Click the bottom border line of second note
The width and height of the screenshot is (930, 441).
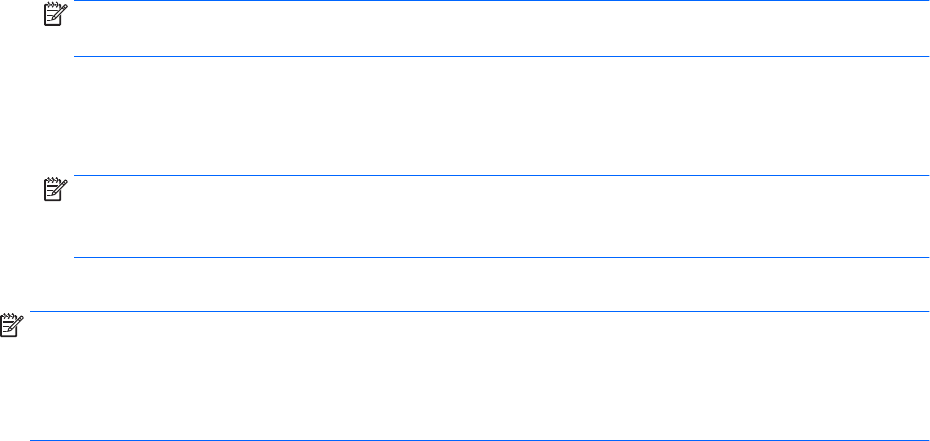(x=500, y=257)
